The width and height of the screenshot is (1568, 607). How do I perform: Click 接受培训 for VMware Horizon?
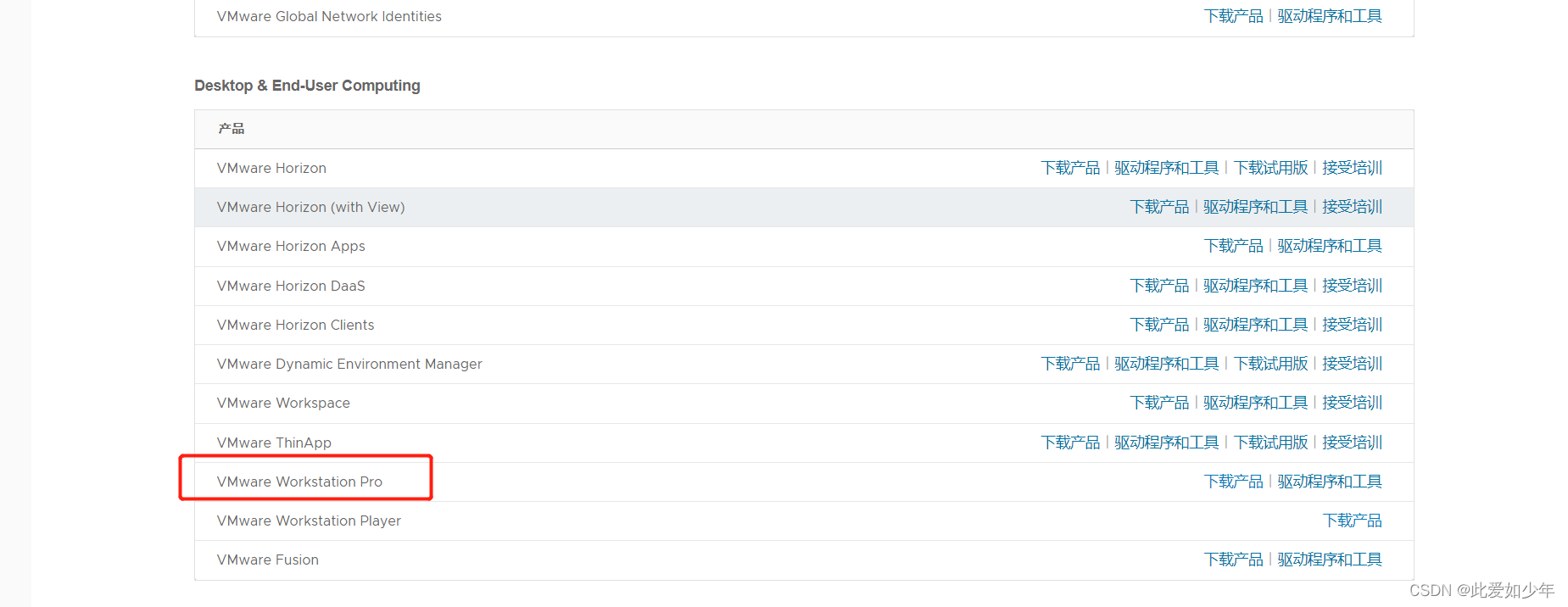1352,168
